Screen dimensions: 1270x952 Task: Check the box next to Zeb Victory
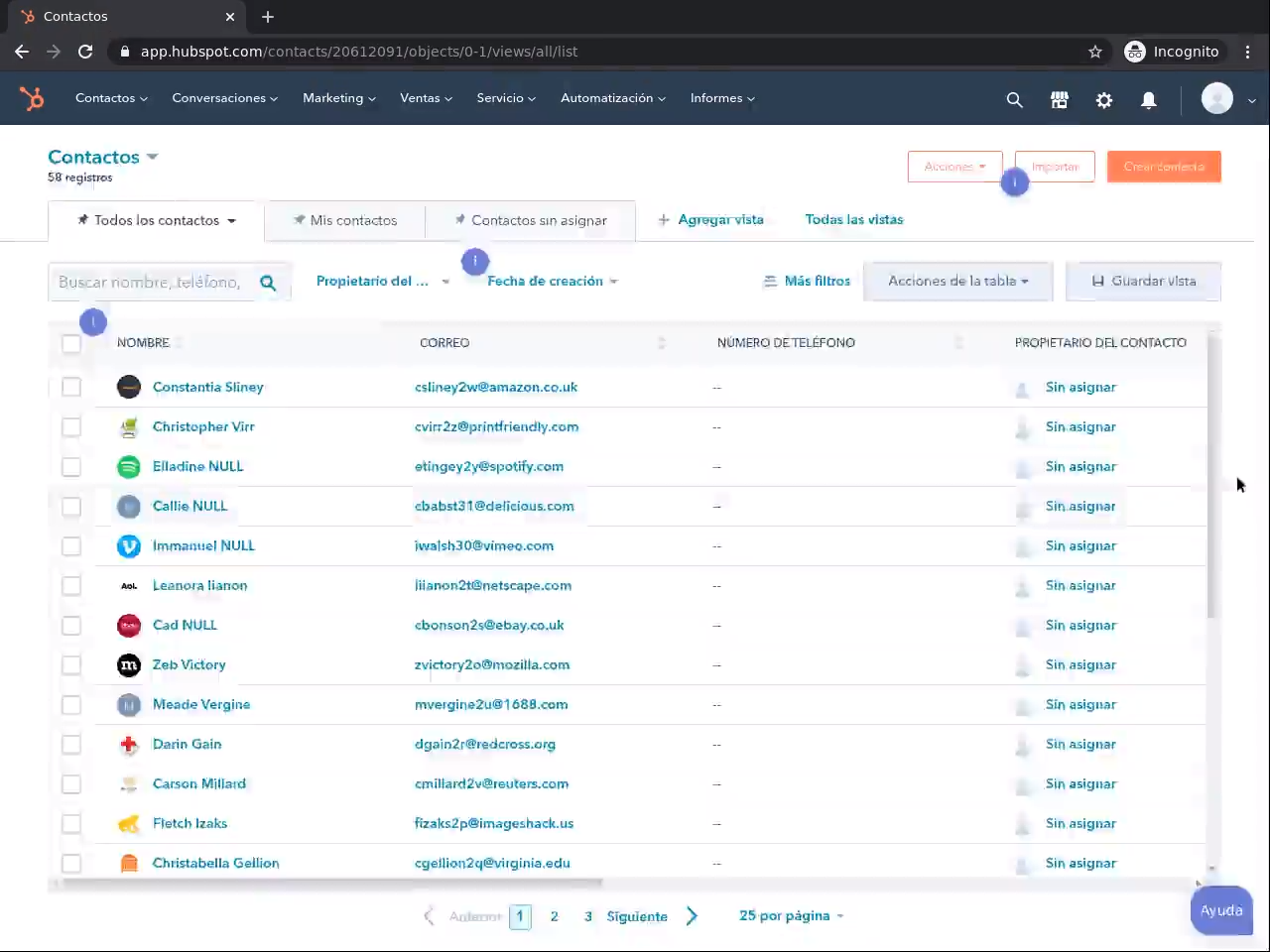[x=71, y=664]
